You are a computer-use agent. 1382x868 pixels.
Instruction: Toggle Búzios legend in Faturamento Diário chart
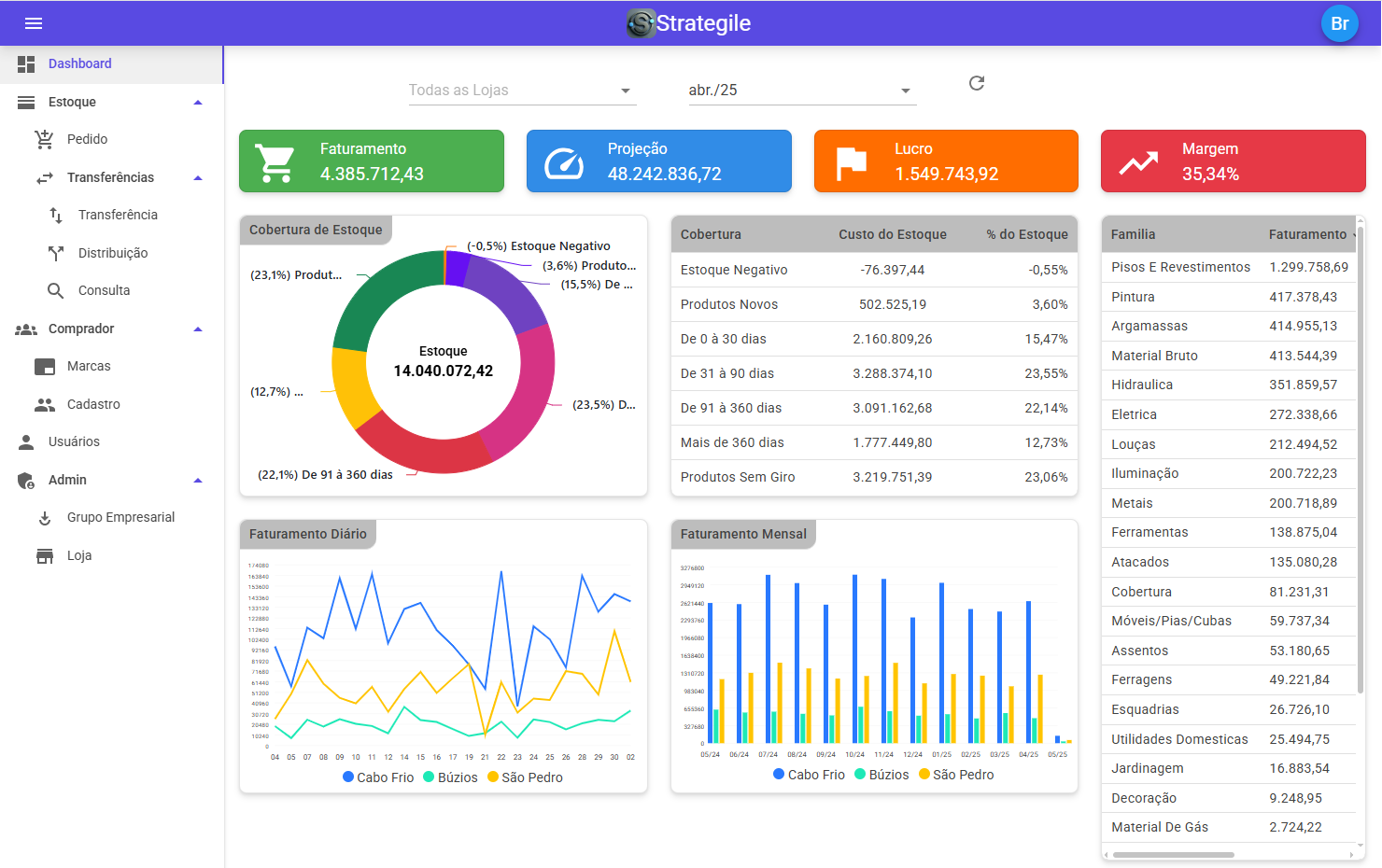[450, 777]
